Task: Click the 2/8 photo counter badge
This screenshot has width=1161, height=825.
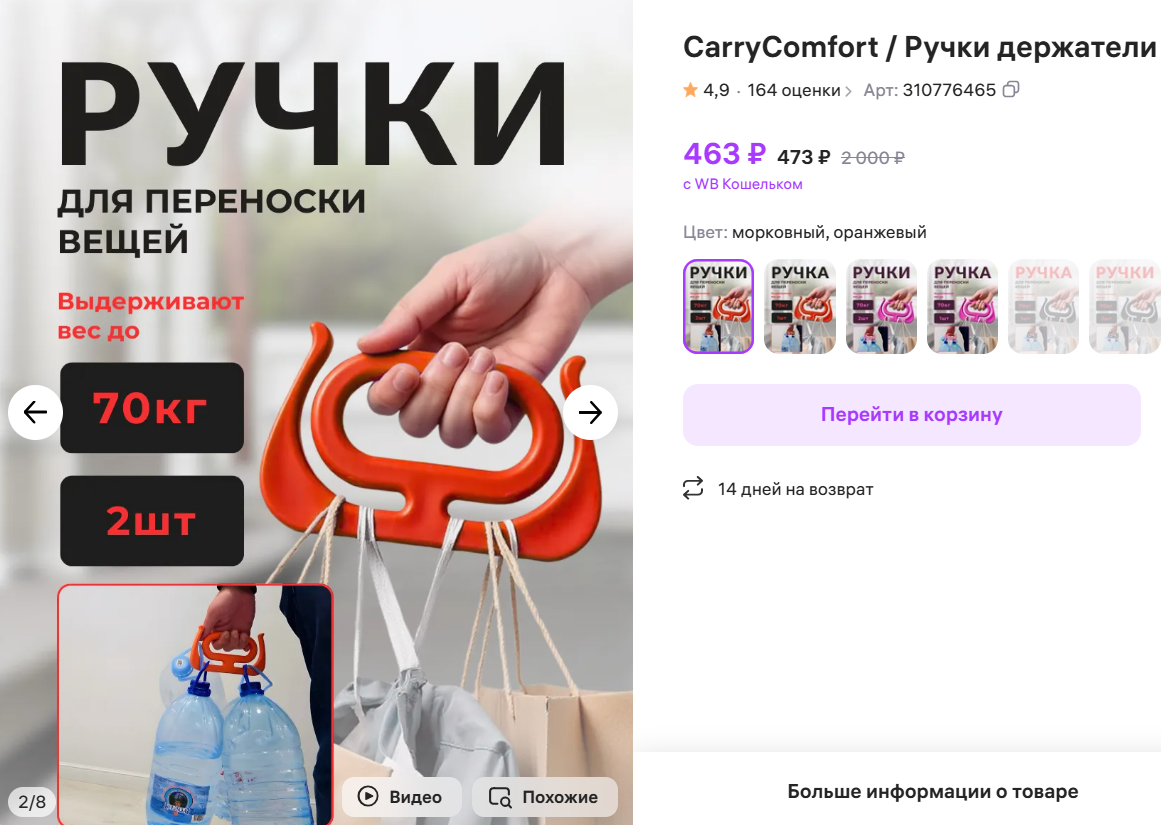Action: 32,801
